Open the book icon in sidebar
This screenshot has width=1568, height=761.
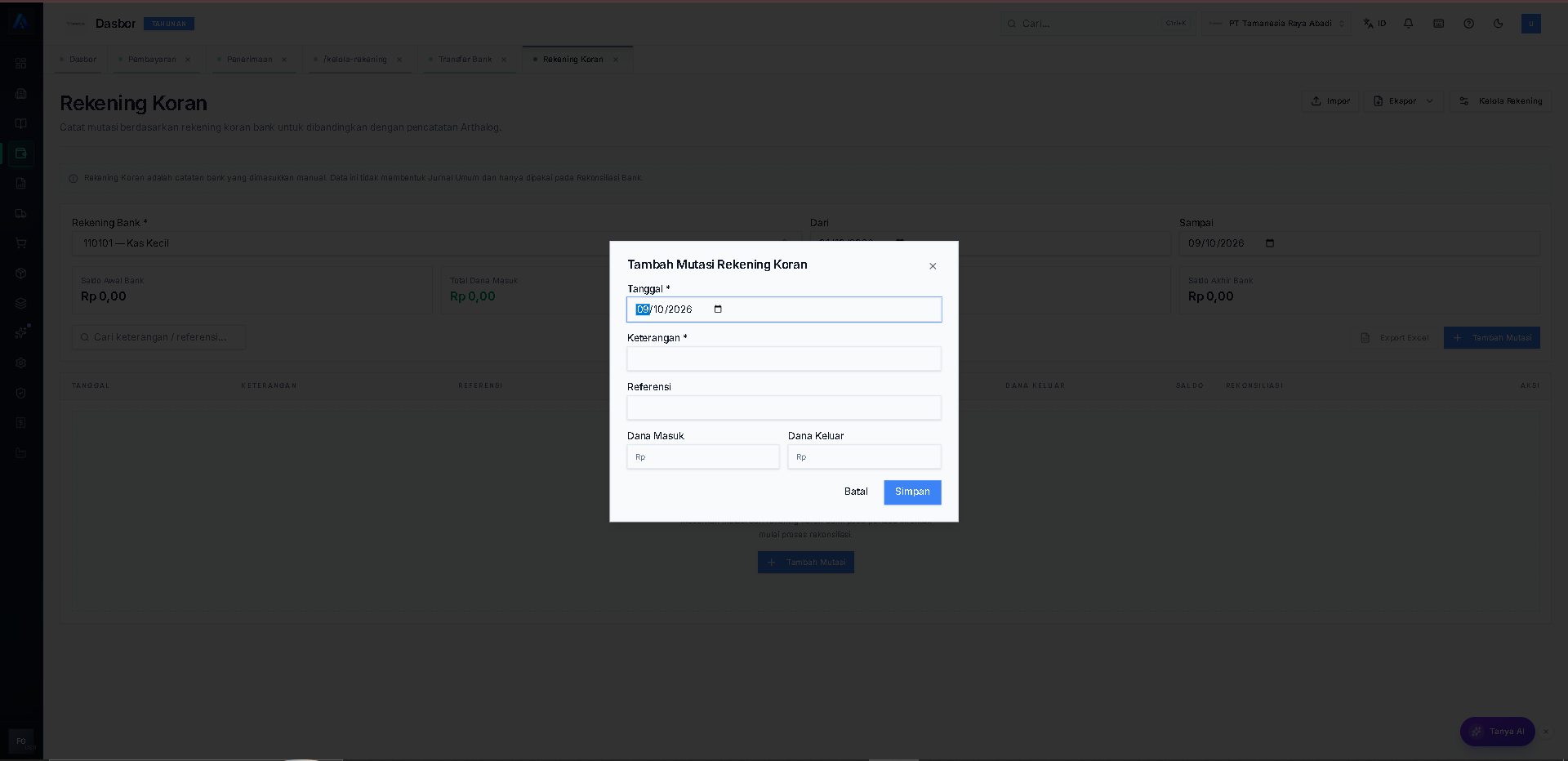(x=21, y=124)
